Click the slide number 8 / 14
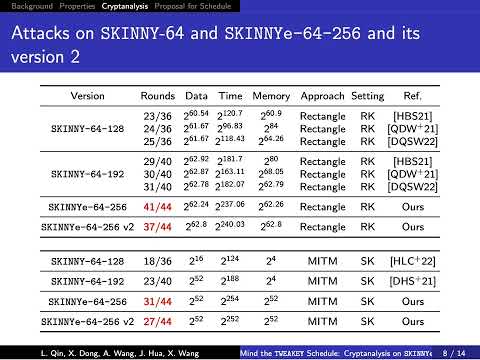 pos(454,353)
